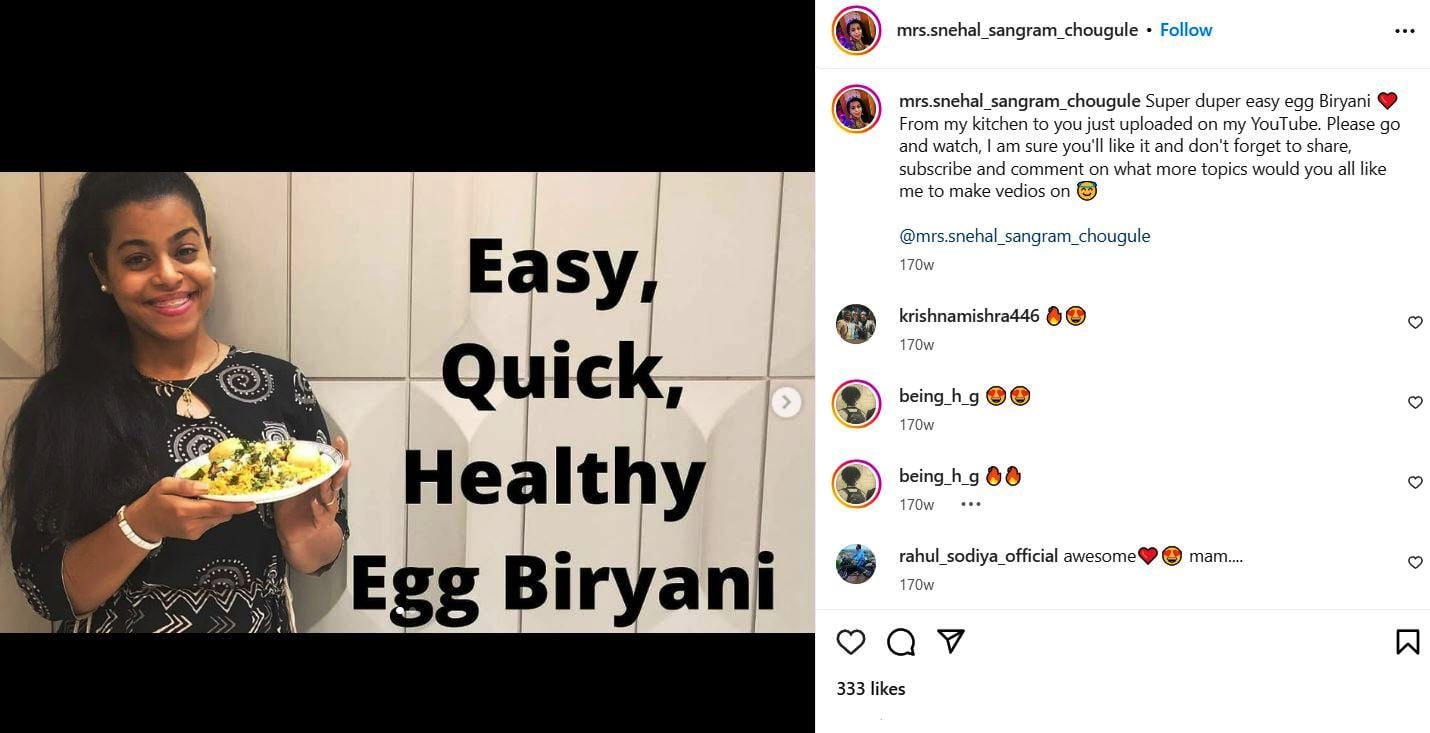Like the being_h_g fire emoji comment
Screen dimensions: 1430x733
coord(1415,483)
